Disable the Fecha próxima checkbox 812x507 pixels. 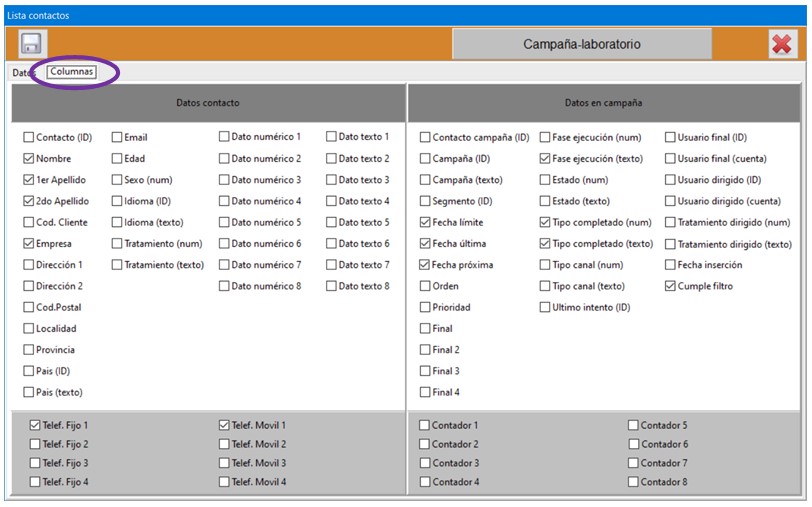425,265
